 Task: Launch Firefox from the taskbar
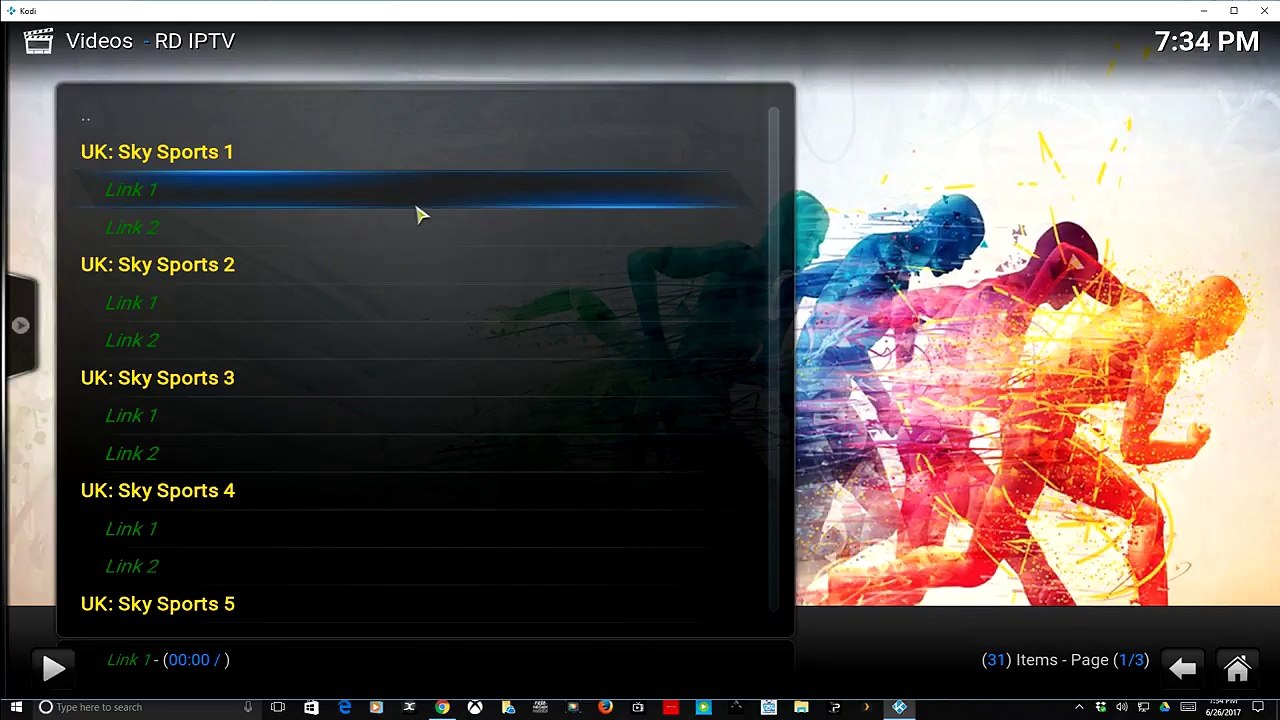(605, 707)
